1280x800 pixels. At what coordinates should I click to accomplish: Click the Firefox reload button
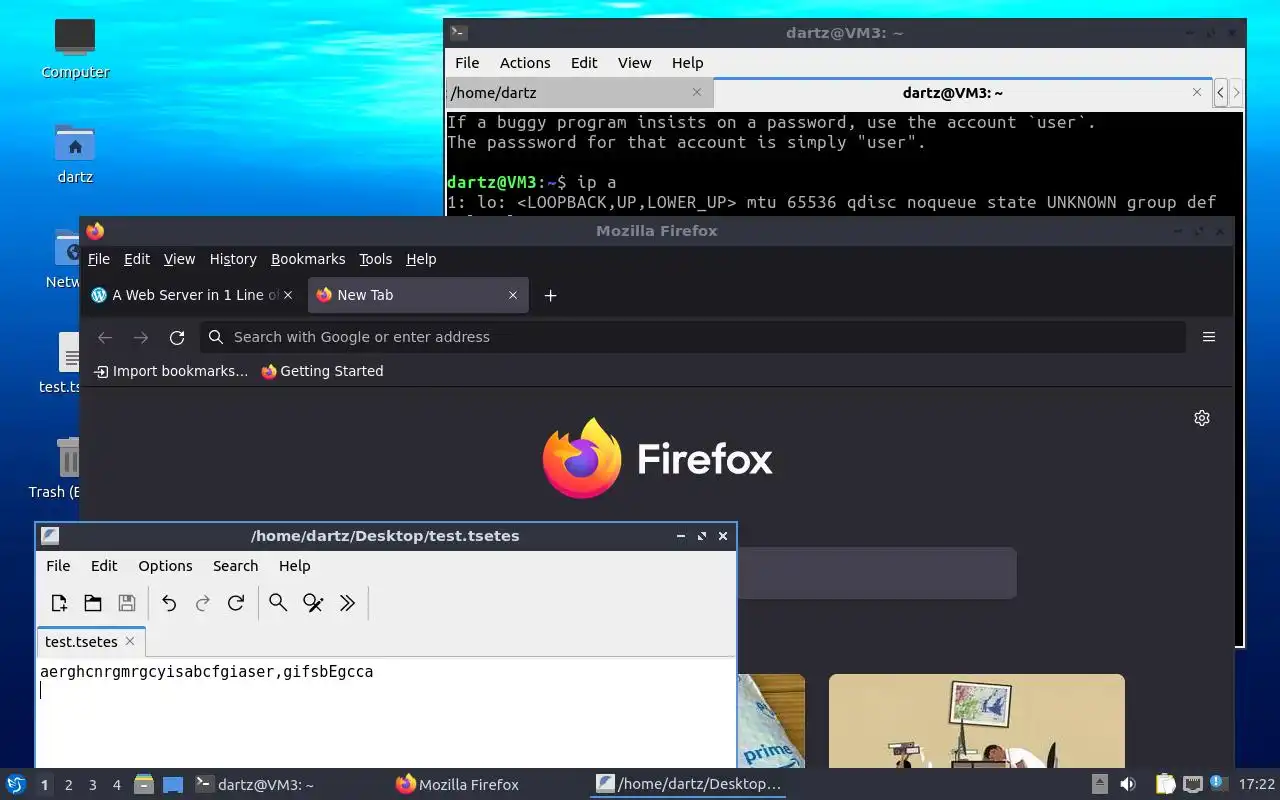point(177,338)
